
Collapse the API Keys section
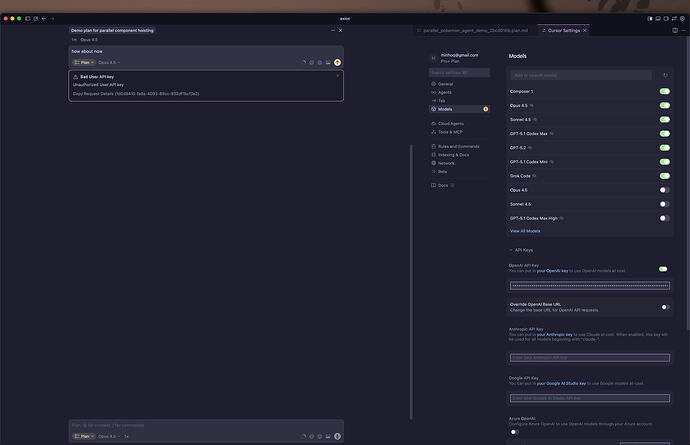coord(521,250)
